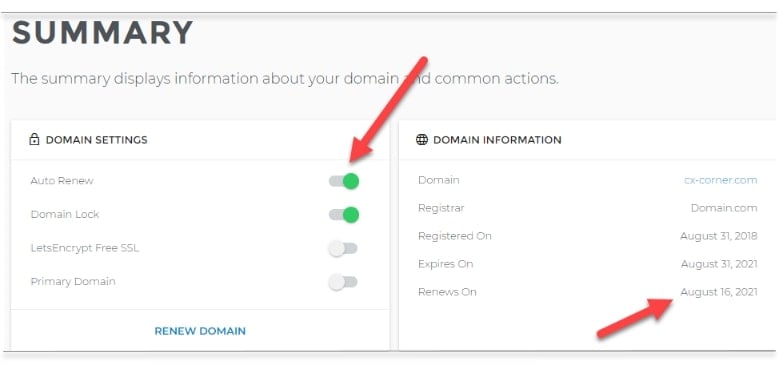The height and width of the screenshot is (365, 778).
Task: Turn off the Domain Lock switch
Action: coord(344,215)
